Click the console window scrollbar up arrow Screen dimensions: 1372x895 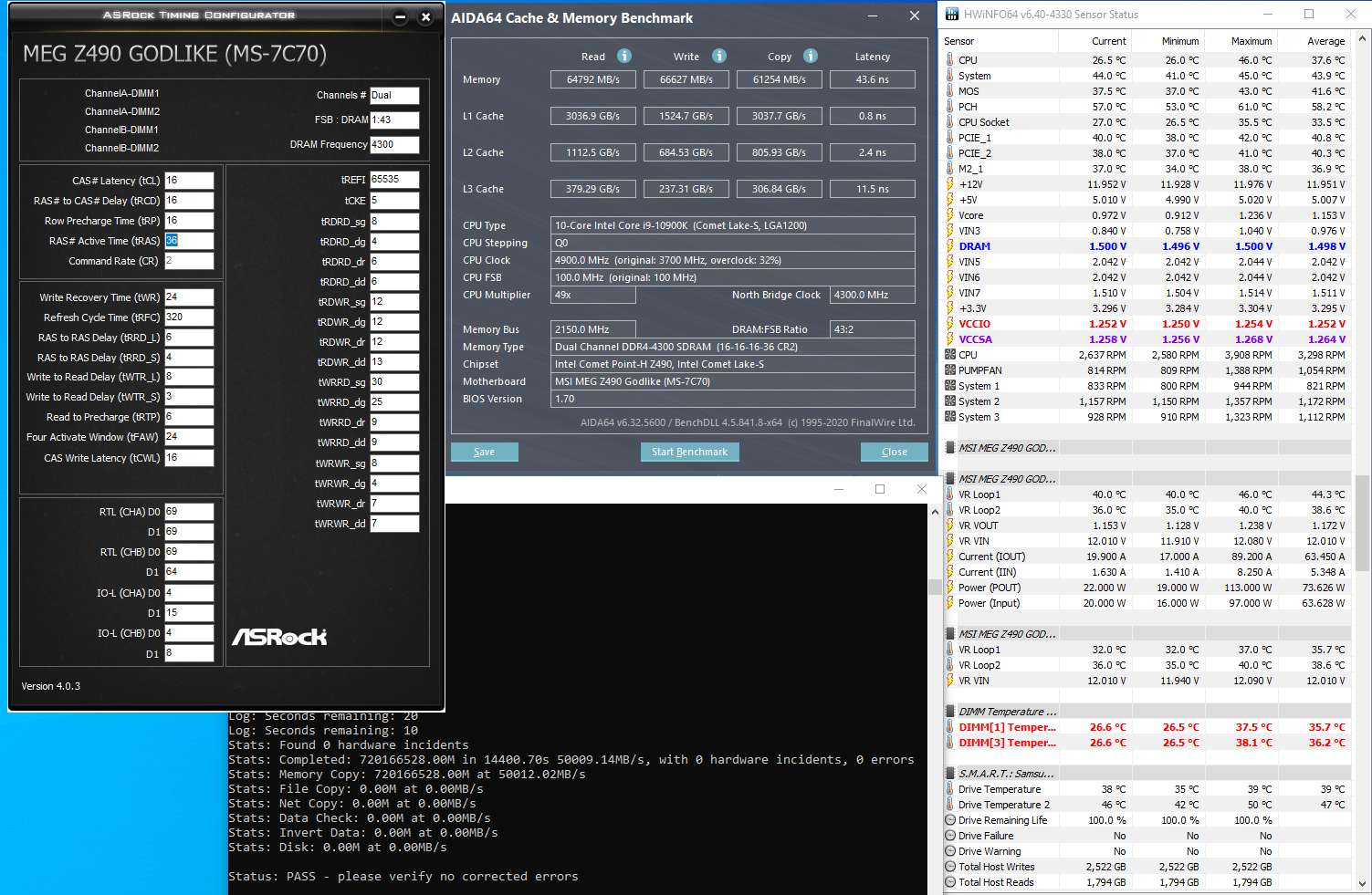934,512
